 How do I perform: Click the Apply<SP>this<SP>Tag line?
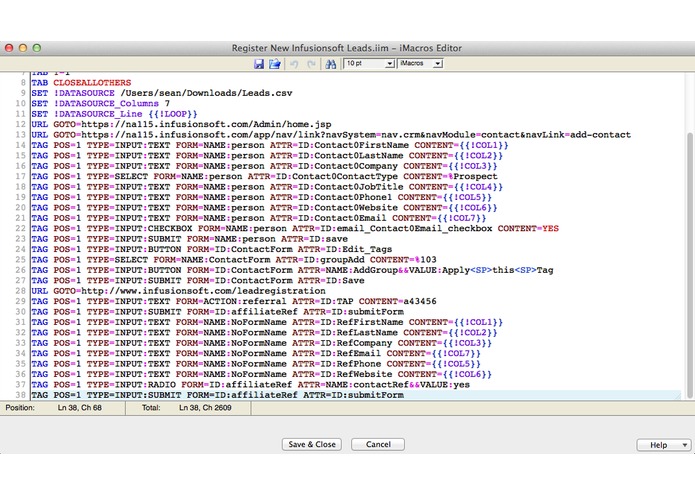coord(292,270)
